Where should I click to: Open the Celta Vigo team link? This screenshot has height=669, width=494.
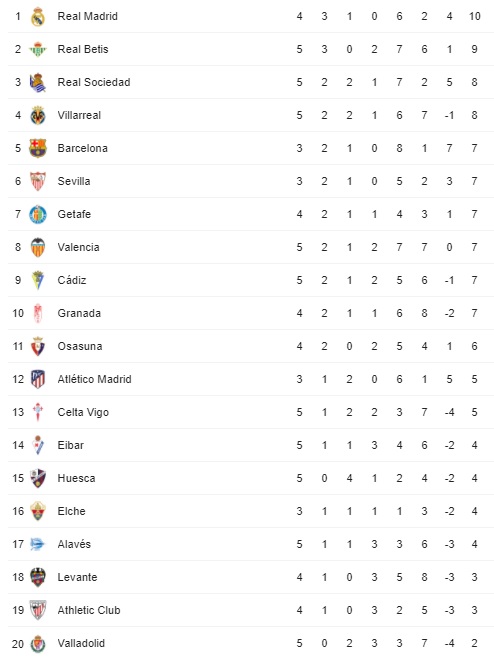click(x=83, y=413)
